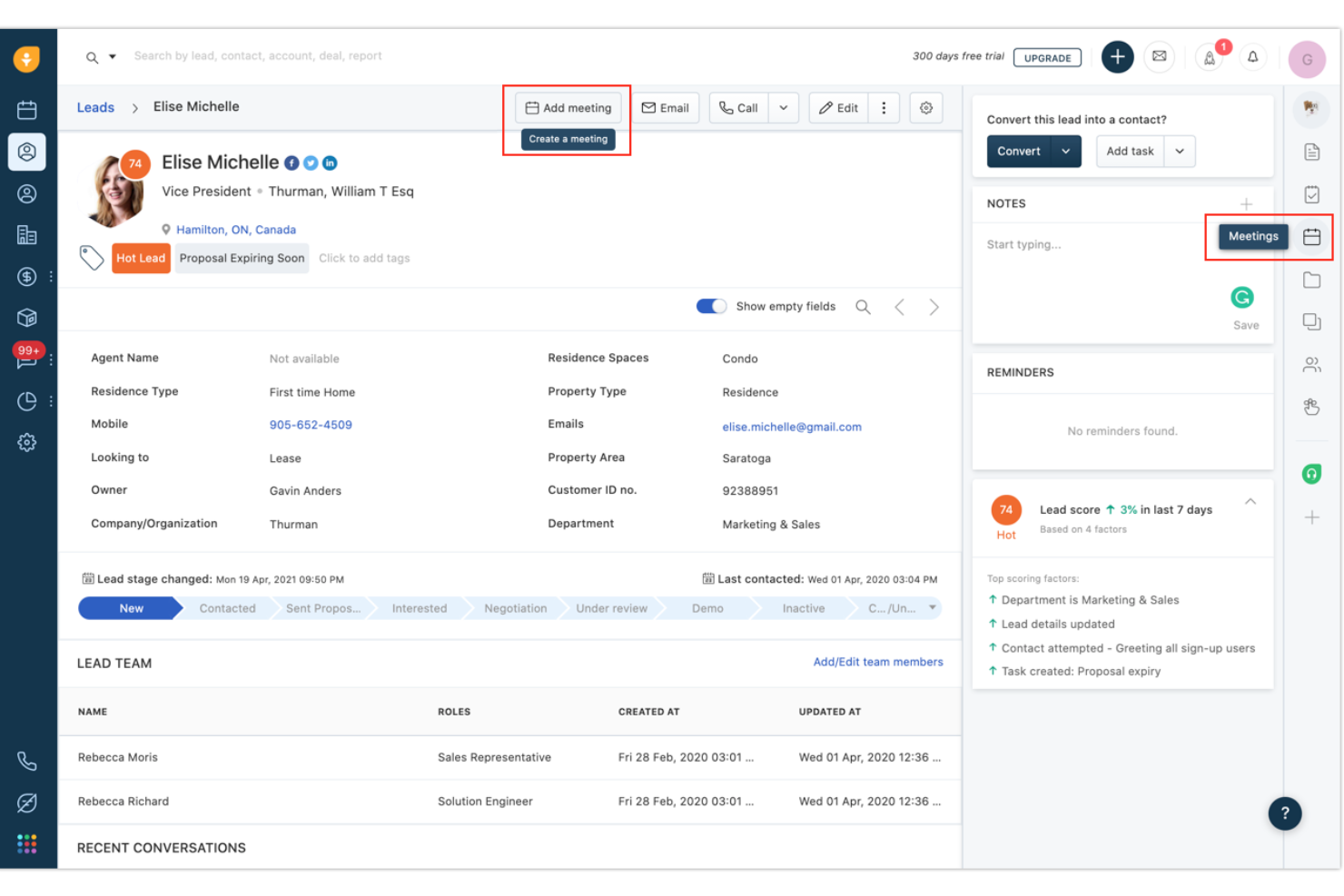Select the Interested stage in the pipeline
The height and width of the screenshot is (896, 1344).
pos(419,608)
